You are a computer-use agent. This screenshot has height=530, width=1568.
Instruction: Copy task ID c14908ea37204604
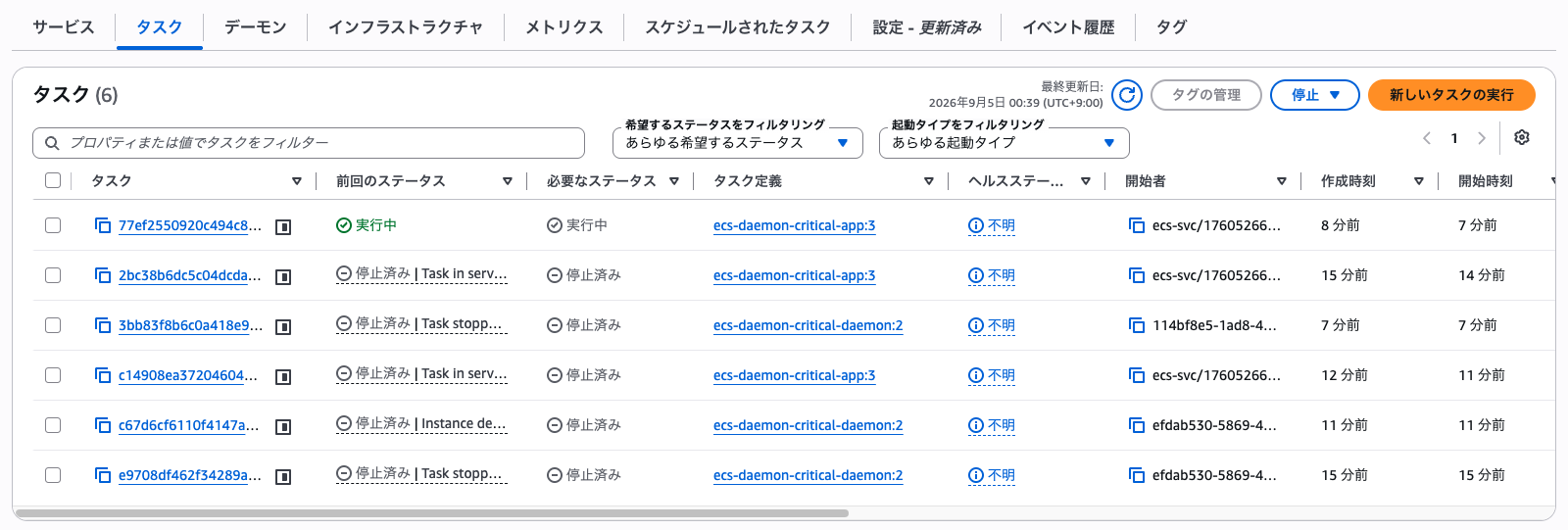click(103, 375)
